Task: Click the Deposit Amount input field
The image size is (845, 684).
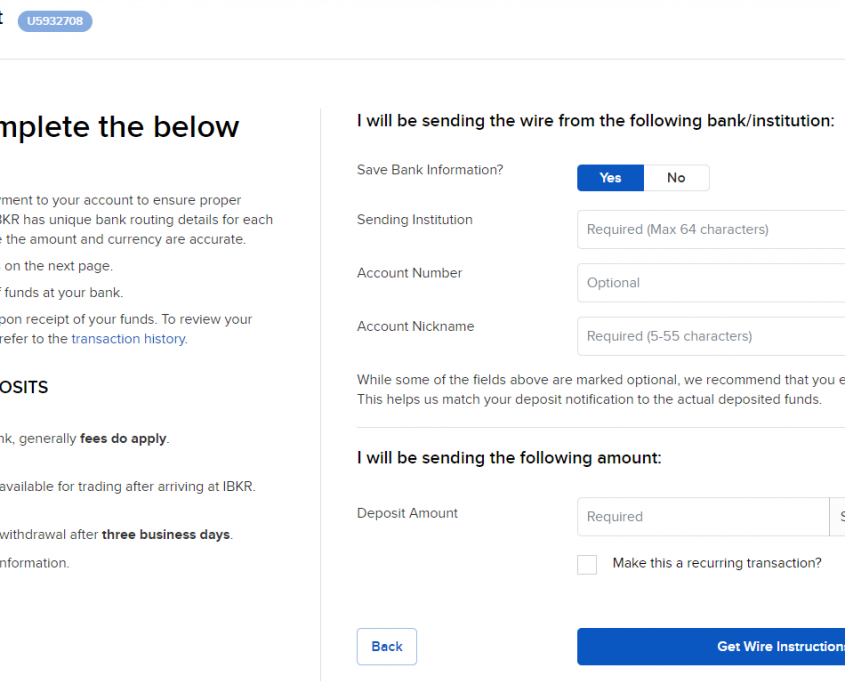Action: (x=702, y=517)
